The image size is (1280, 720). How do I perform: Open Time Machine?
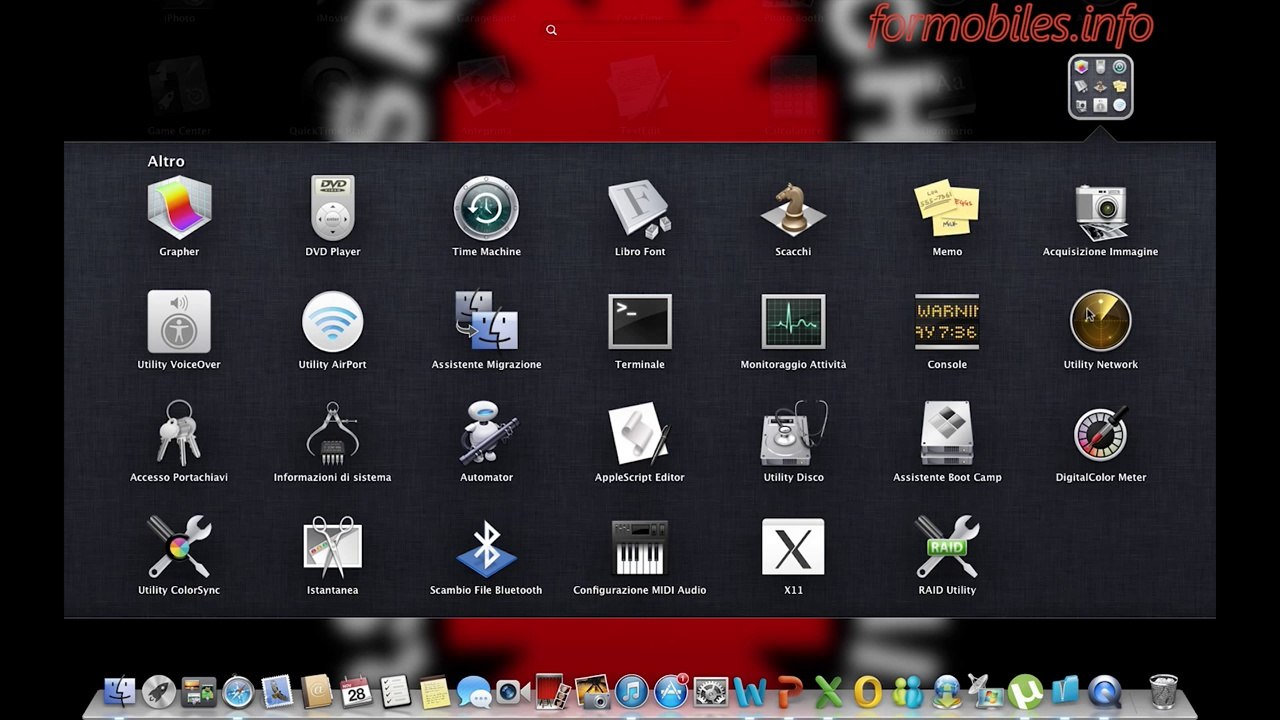coord(486,208)
